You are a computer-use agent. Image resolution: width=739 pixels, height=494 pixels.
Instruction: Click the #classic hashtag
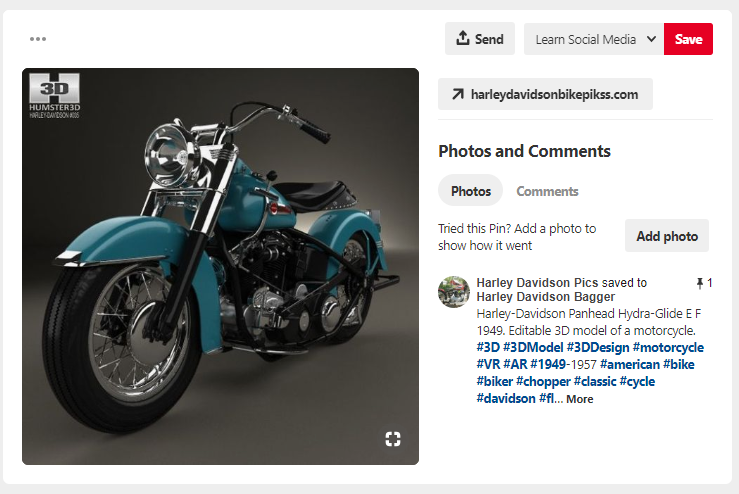[x=595, y=381]
